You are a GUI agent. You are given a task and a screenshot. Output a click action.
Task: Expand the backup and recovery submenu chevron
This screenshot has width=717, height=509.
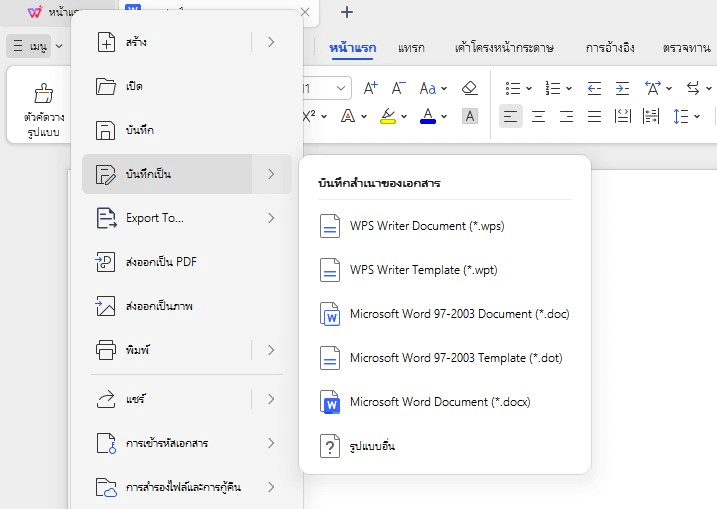tap(271, 487)
